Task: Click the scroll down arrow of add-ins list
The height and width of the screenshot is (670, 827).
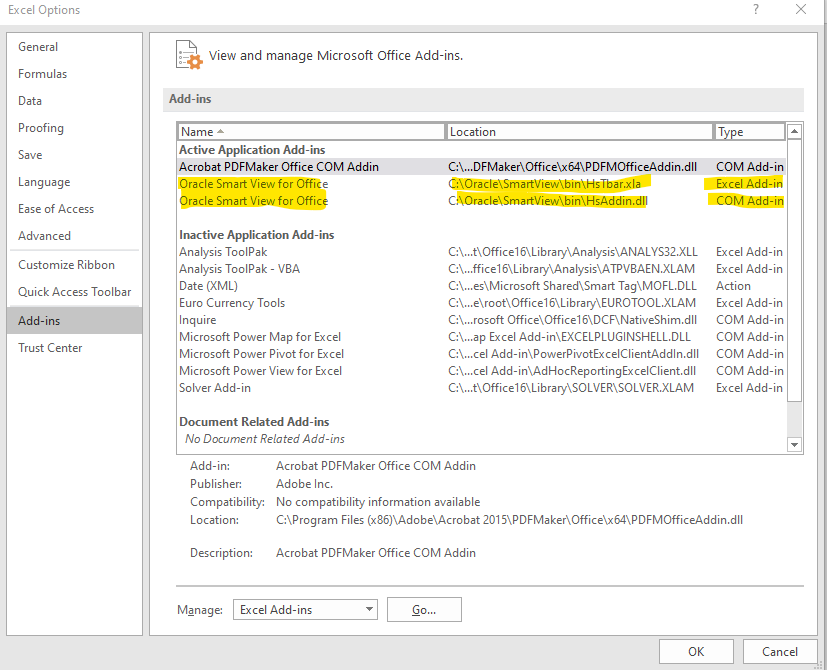Action: click(x=794, y=445)
